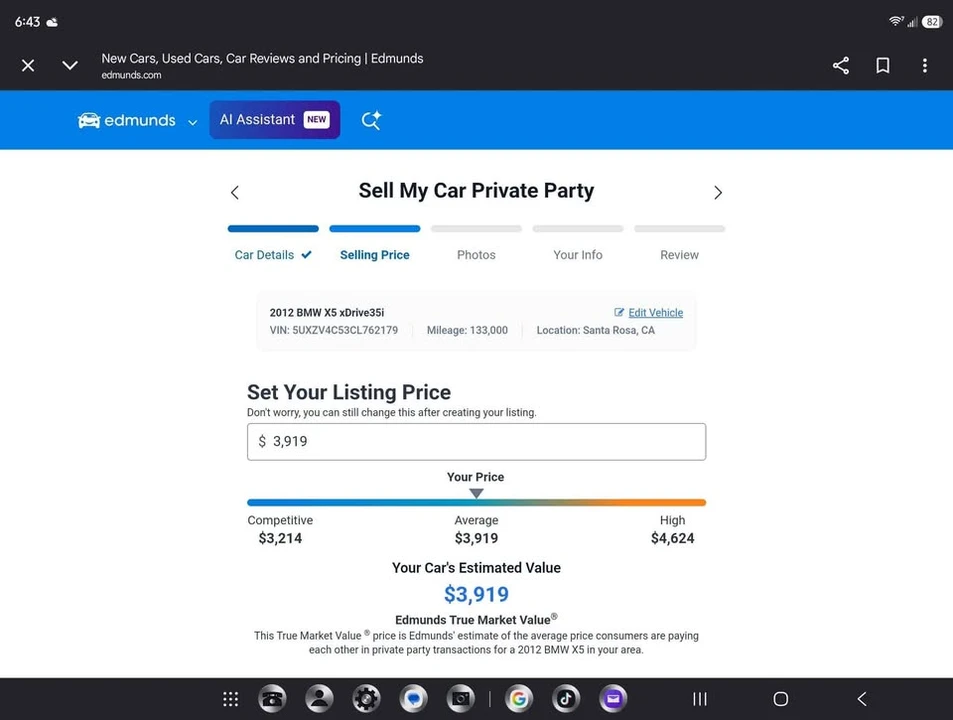Click the Average $3,919 value
The height and width of the screenshot is (720, 953).
(x=476, y=538)
